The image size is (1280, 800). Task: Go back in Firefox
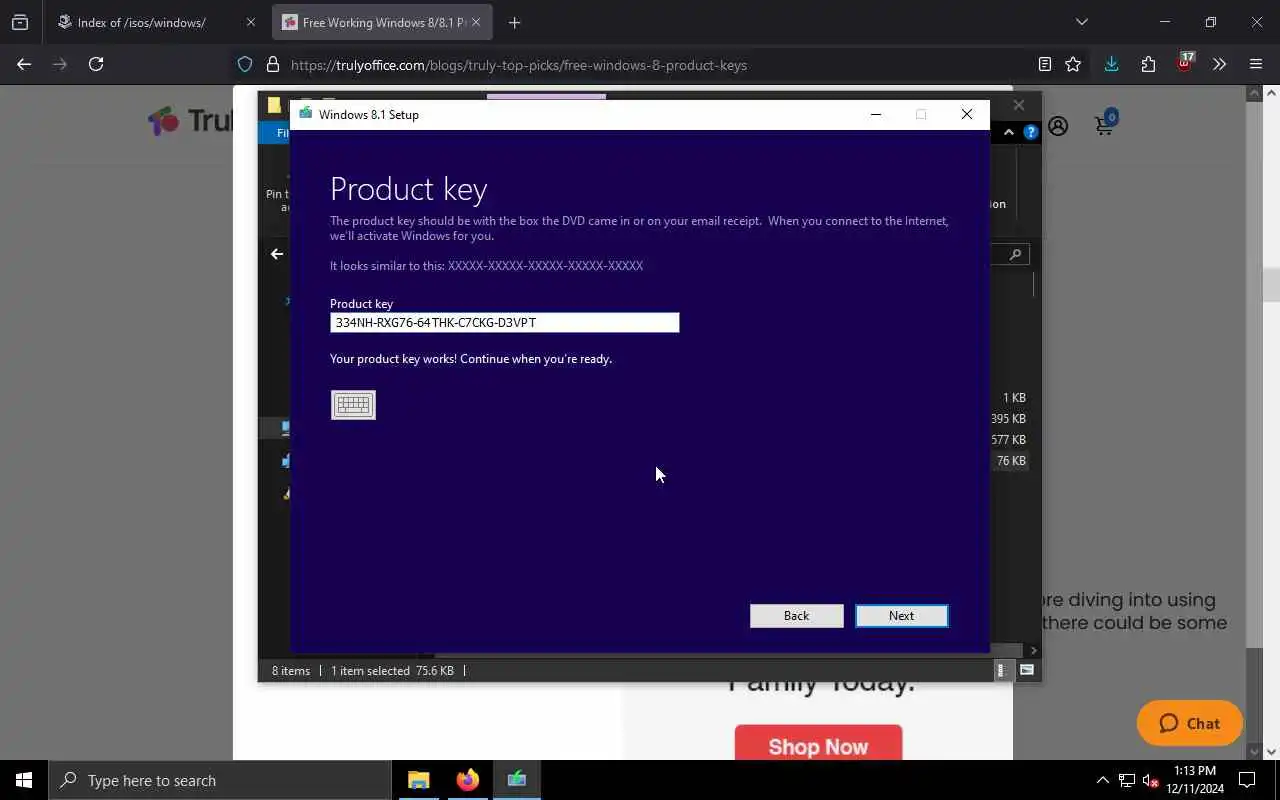pyautogui.click(x=24, y=64)
